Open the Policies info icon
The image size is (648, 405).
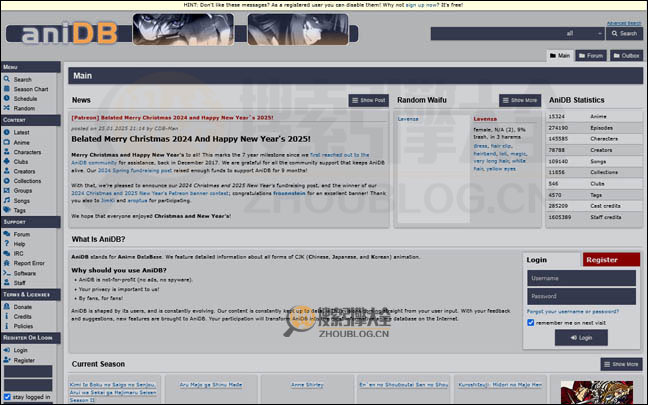click(x=7, y=326)
